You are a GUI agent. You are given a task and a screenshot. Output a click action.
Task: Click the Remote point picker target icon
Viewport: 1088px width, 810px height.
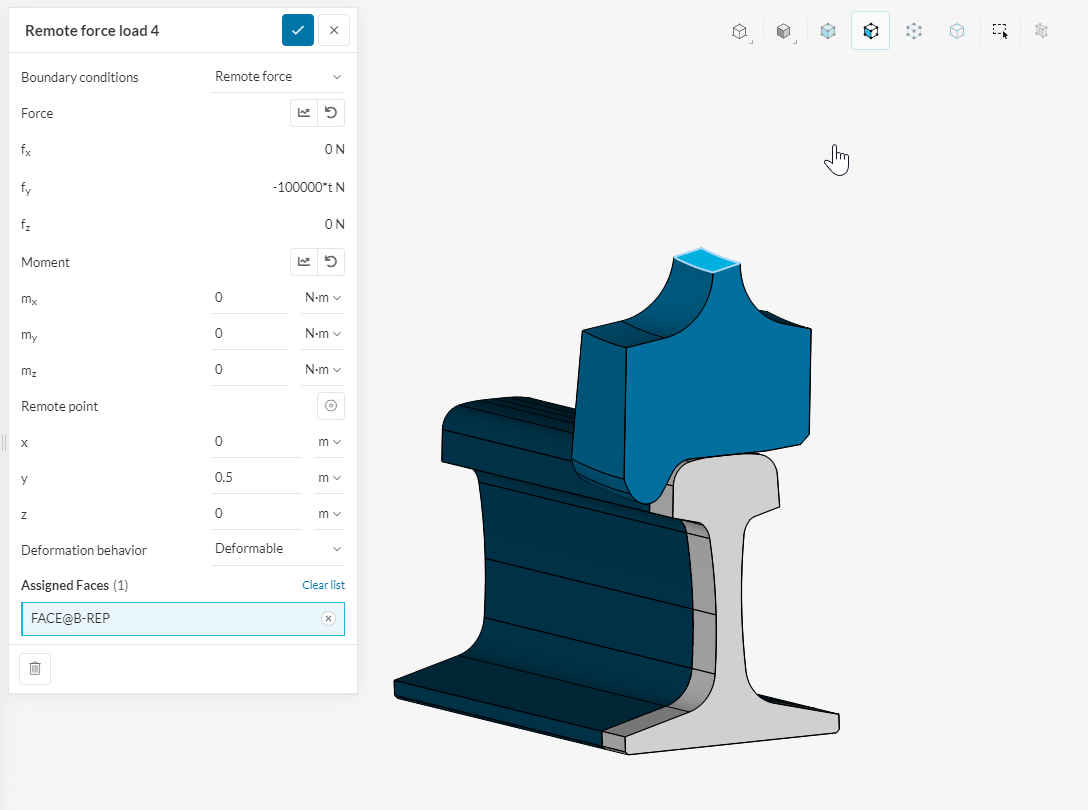pyautogui.click(x=331, y=406)
